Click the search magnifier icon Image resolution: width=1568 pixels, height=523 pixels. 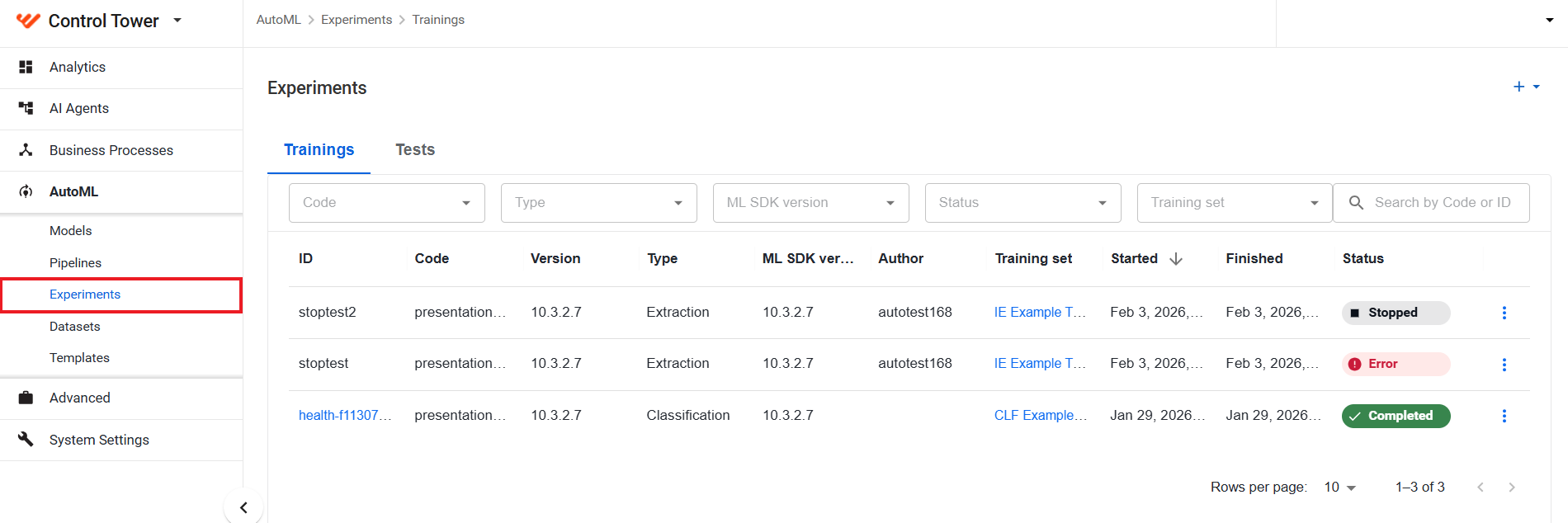click(x=1356, y=202)
